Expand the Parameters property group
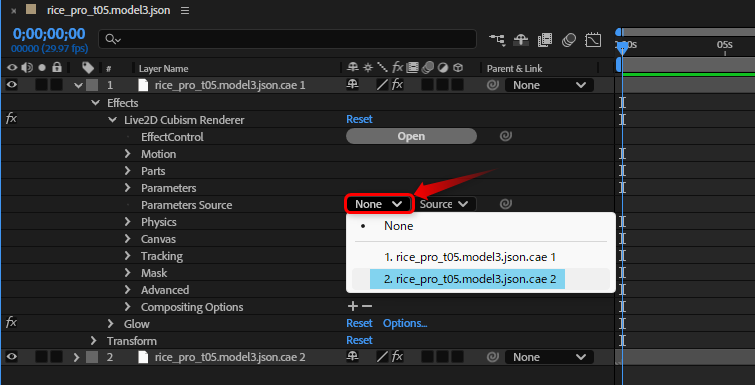The image size is (755, 385). click(x=128, y=188)
